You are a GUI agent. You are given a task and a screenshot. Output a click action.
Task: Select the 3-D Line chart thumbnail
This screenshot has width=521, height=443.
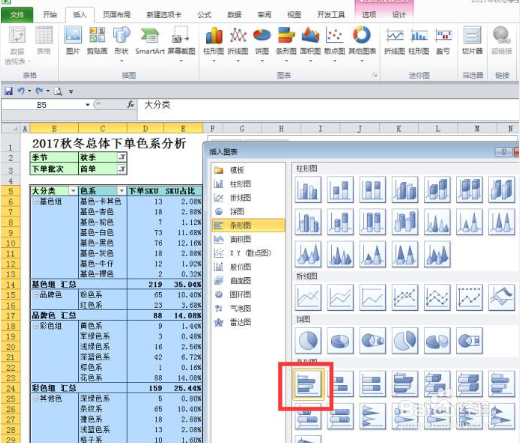pyautogui.click(x=502, y=297)
